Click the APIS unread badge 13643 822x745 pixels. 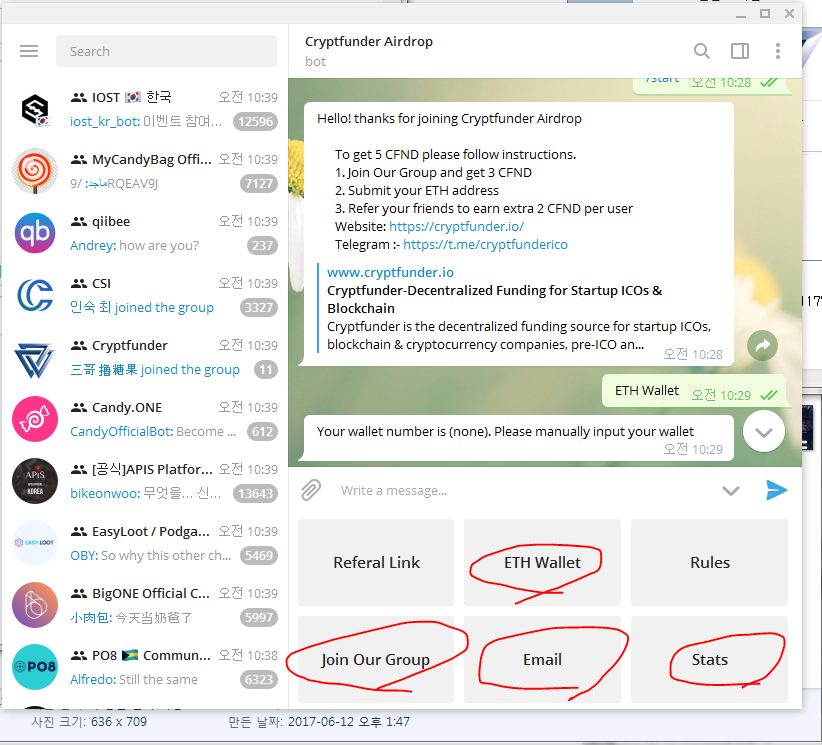(255, 493)
